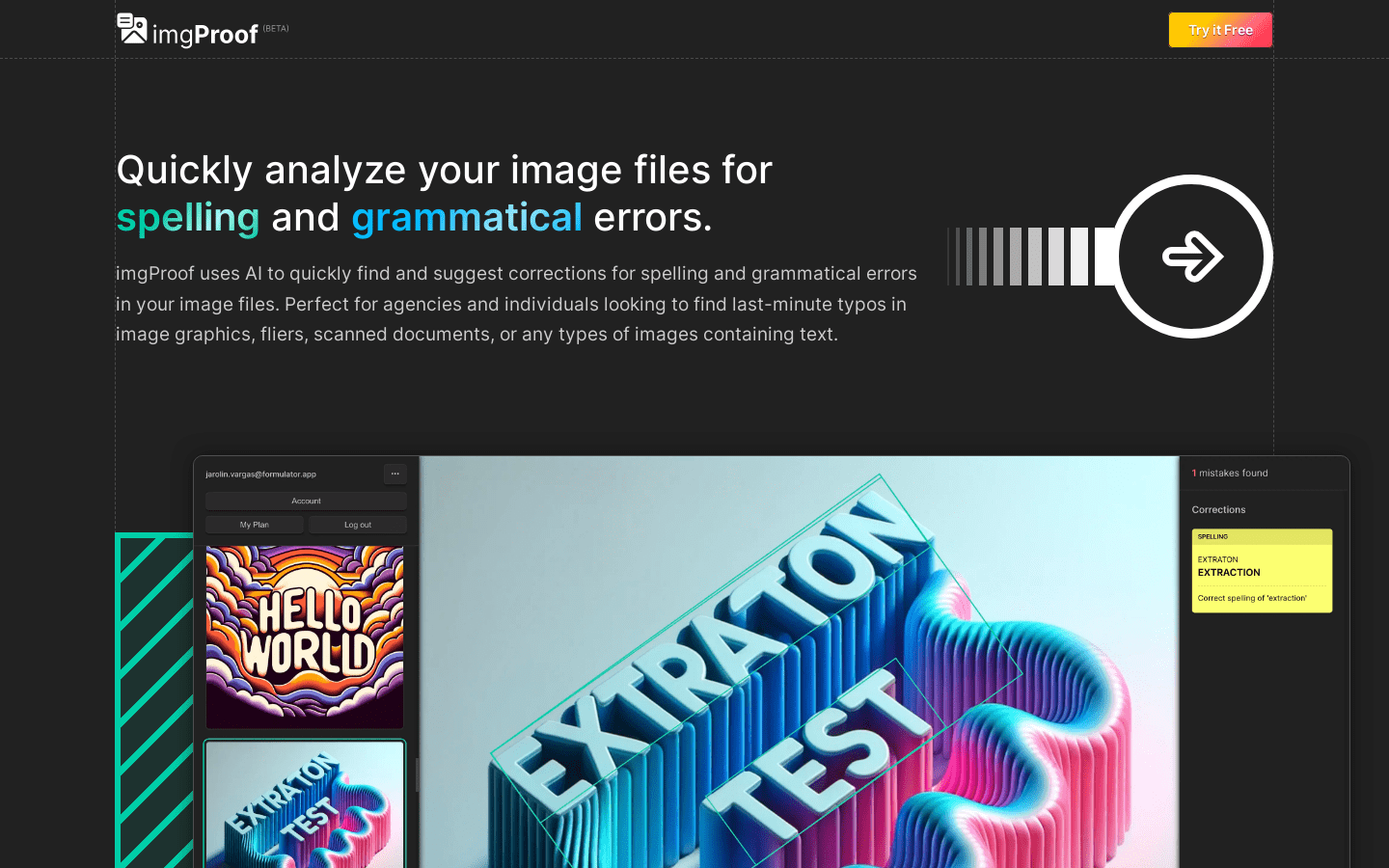Screen dimensions: 1389x868
Task: Click the '1 mistakes found' text
Action: point(1230,474)
